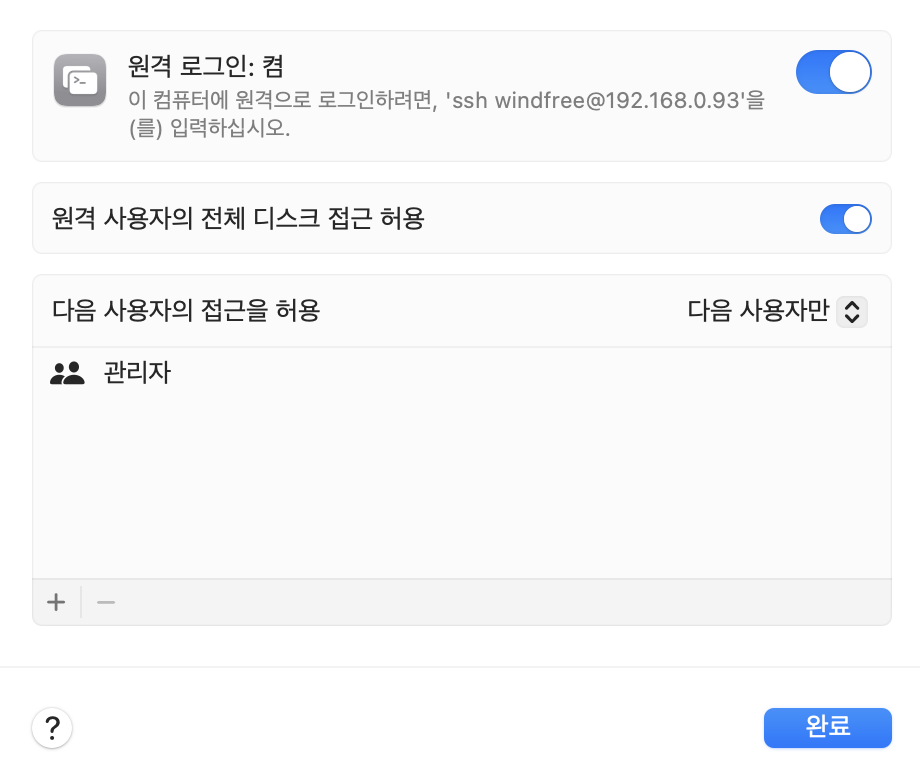Click the Remote Login terminal icon
The width and height of the screenshot is (920, 778).
(x=80, y=80)
